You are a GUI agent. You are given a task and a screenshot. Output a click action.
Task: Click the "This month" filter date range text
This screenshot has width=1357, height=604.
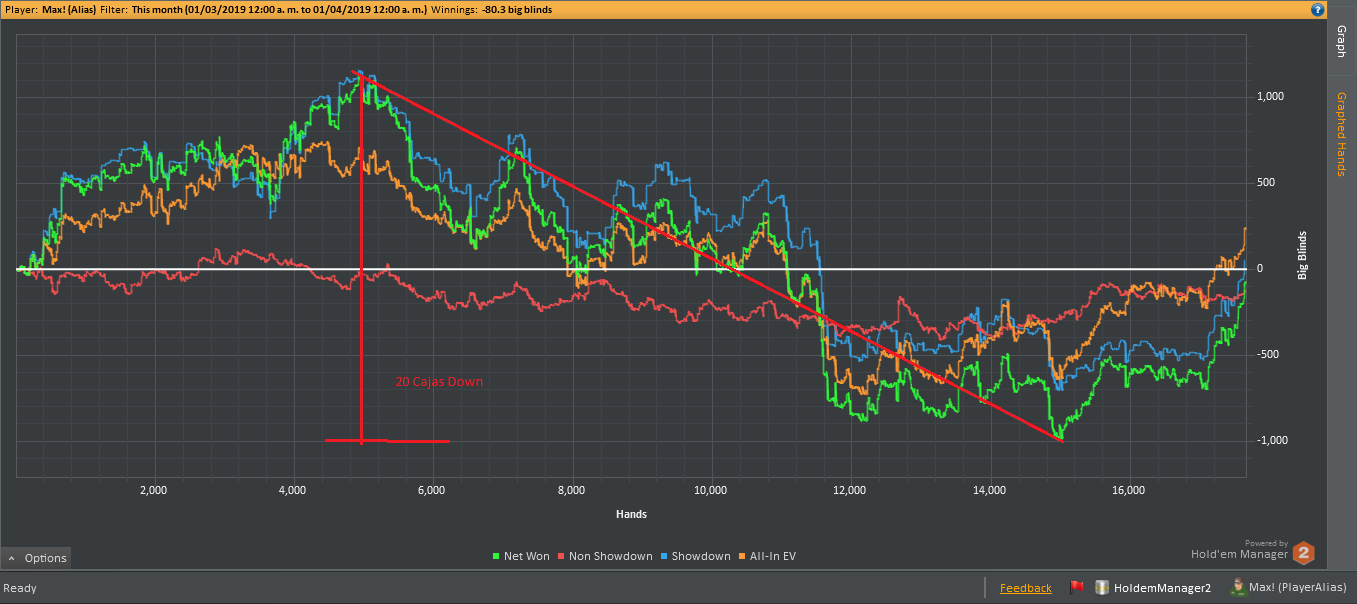tap(279, 9)
